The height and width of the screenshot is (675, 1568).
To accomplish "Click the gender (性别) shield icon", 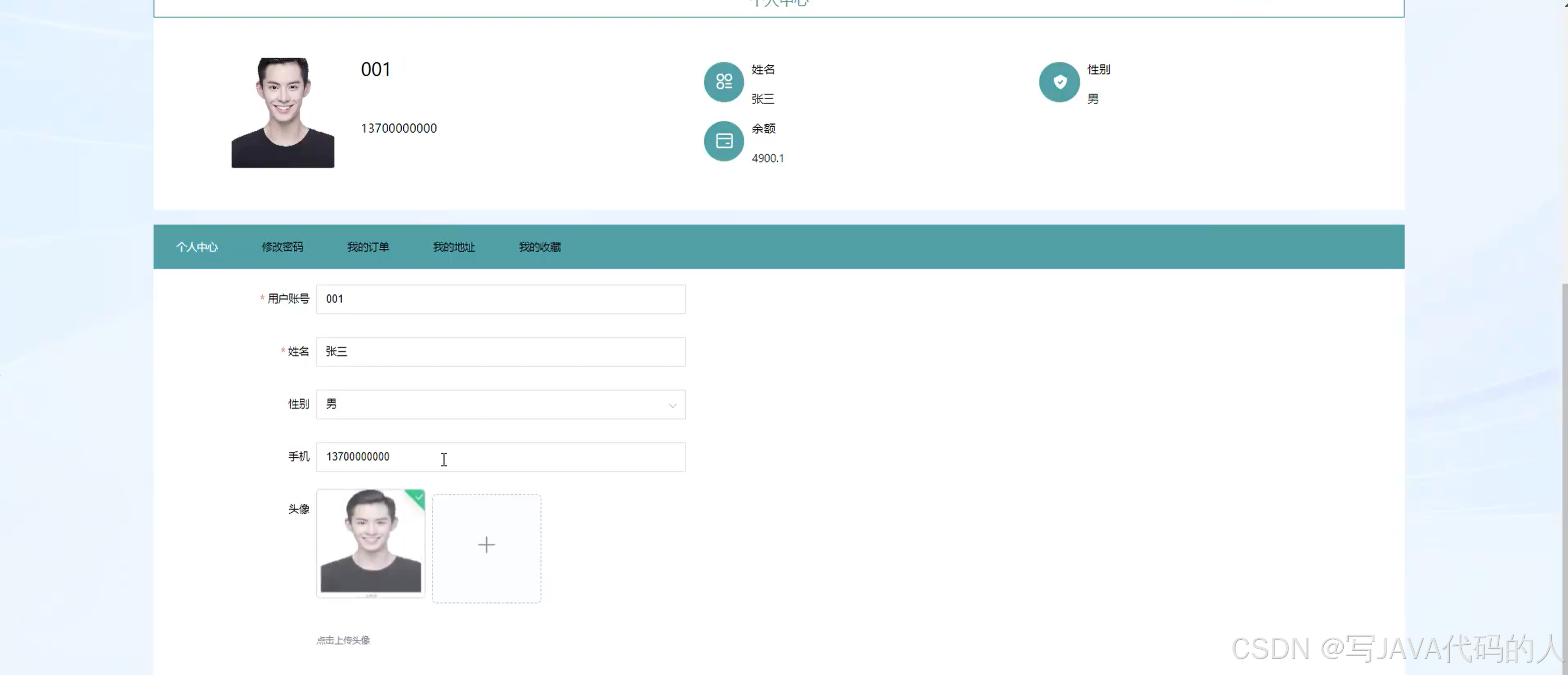I will pyautogui.click(x=1059, y=81).
